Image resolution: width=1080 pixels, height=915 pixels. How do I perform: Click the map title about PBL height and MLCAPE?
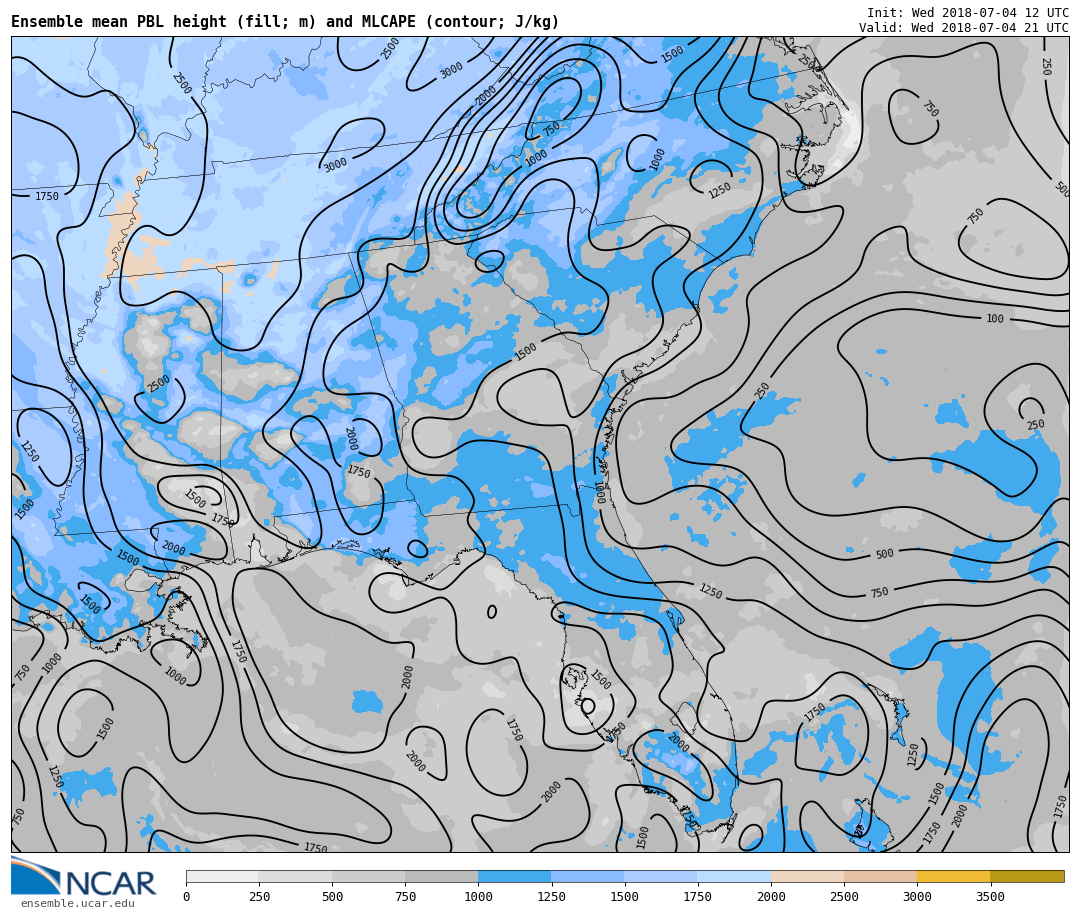pos(285,22)
